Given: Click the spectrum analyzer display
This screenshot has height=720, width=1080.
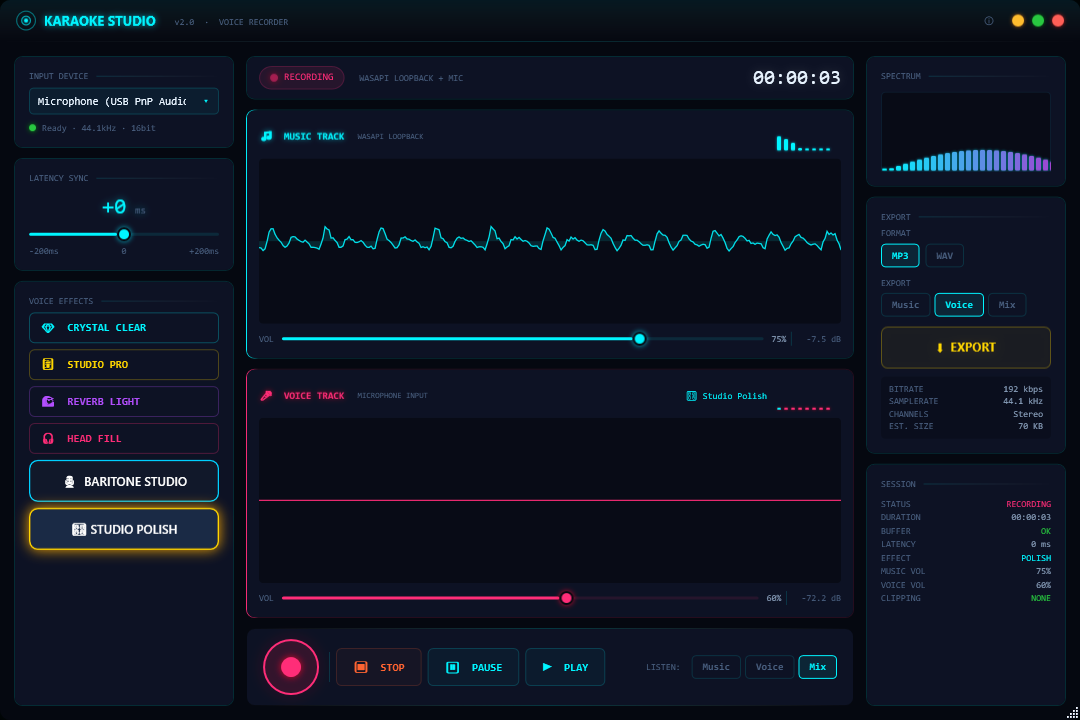Looking at the screenshot, I should pyautogui.click(x=966, y=132).
